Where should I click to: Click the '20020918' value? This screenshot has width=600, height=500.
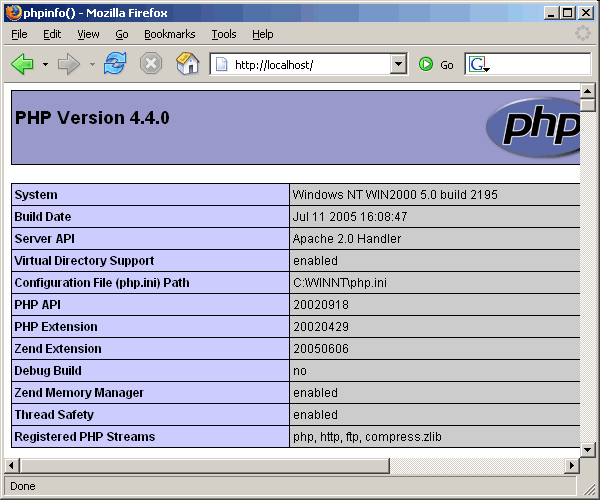pyautogui.click(x=321, y=305)
